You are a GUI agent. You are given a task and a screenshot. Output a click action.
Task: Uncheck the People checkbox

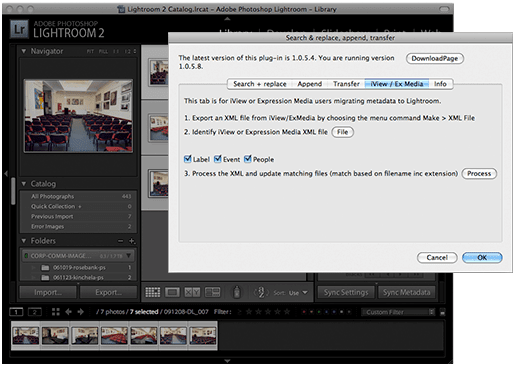pyautogui.click(x=247, y=159)
